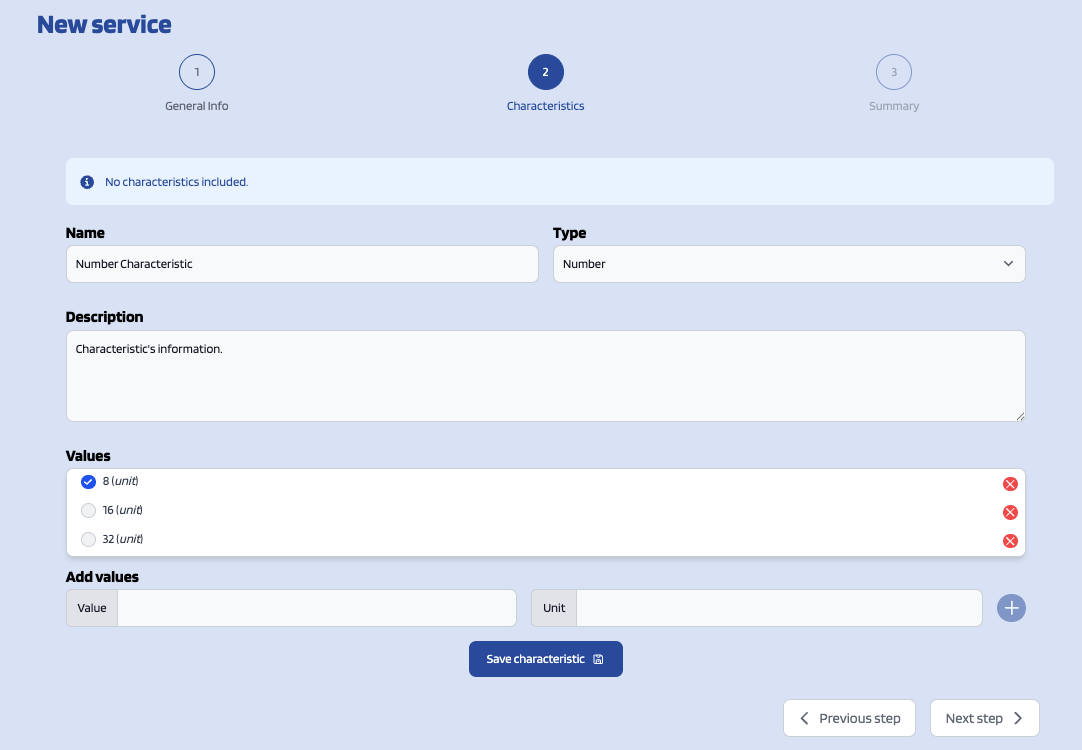Viewport: 1082px width, 750px height.
Task: Remove the 8 unit value
Action: point(1010,484)
